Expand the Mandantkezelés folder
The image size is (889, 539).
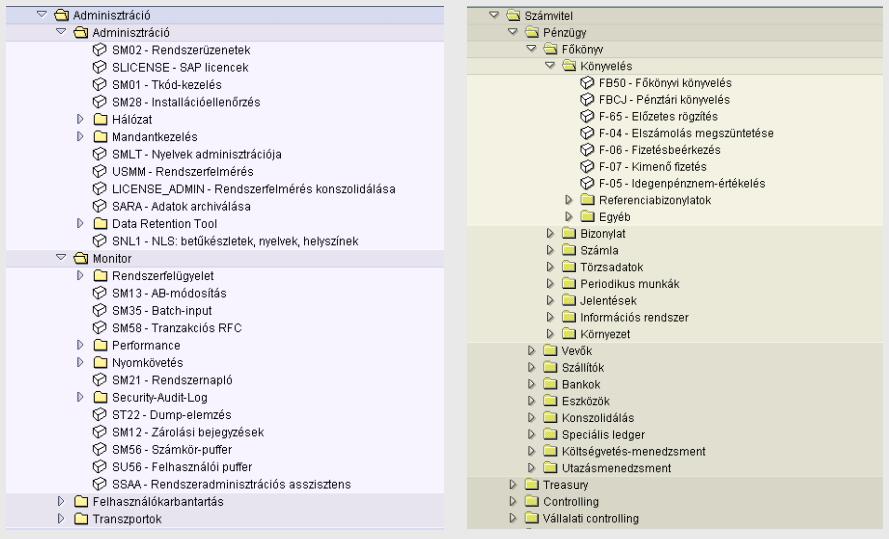(x=80, y=137)
